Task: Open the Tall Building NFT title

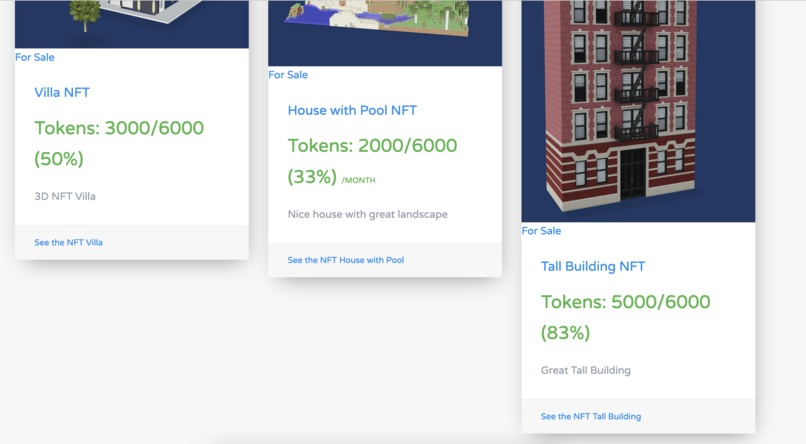Action: pyautogui.click(x=593, y=266)
